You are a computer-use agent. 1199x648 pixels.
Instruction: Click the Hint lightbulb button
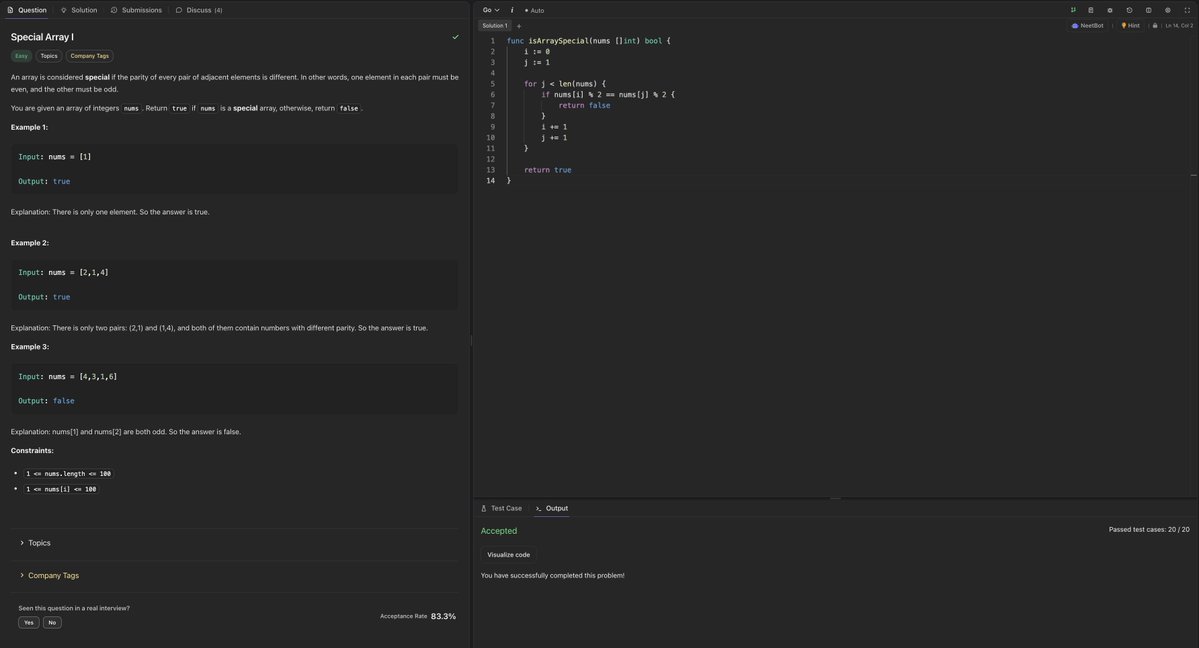pos(1130,26)
